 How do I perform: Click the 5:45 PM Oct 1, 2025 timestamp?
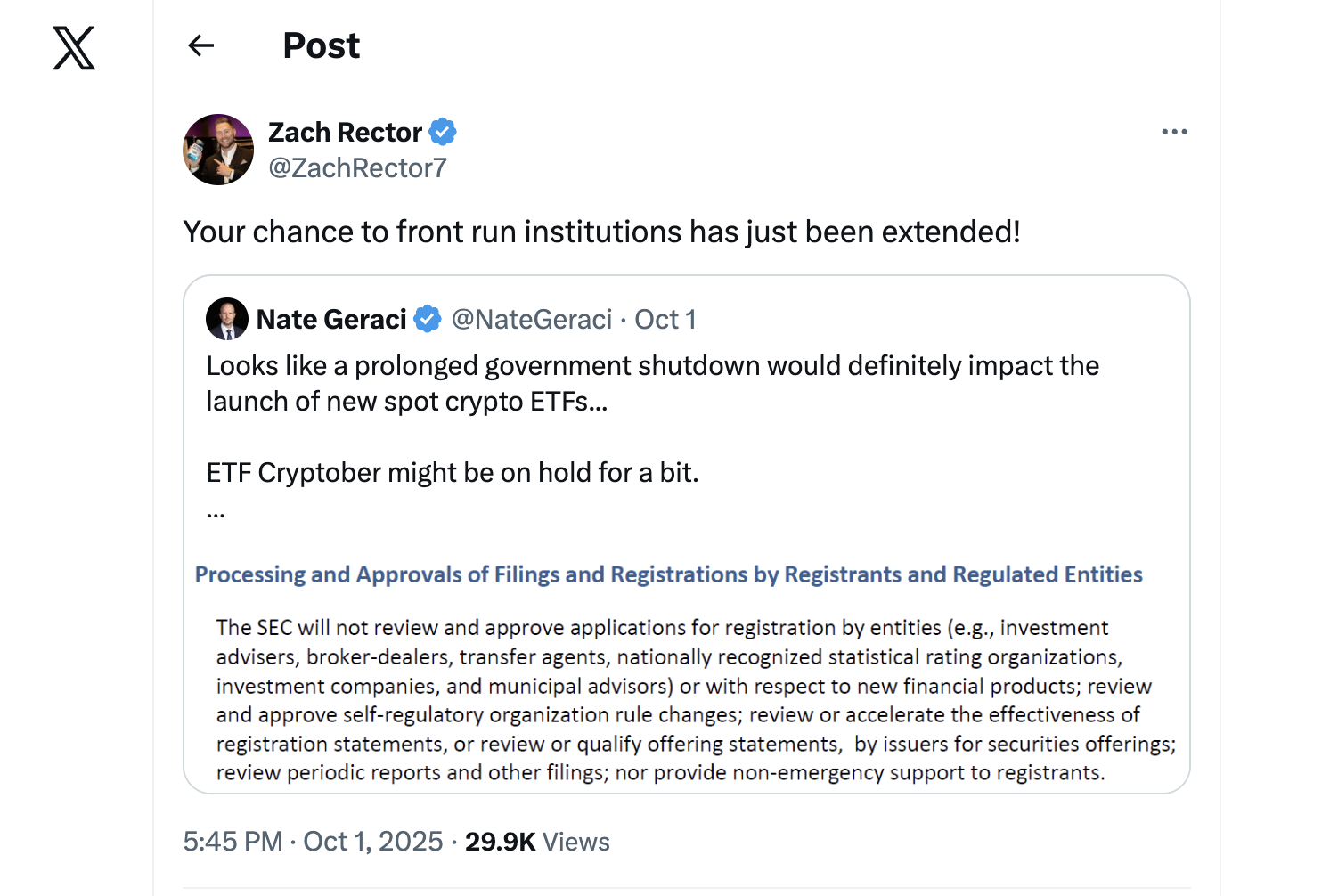pos(313,842)
